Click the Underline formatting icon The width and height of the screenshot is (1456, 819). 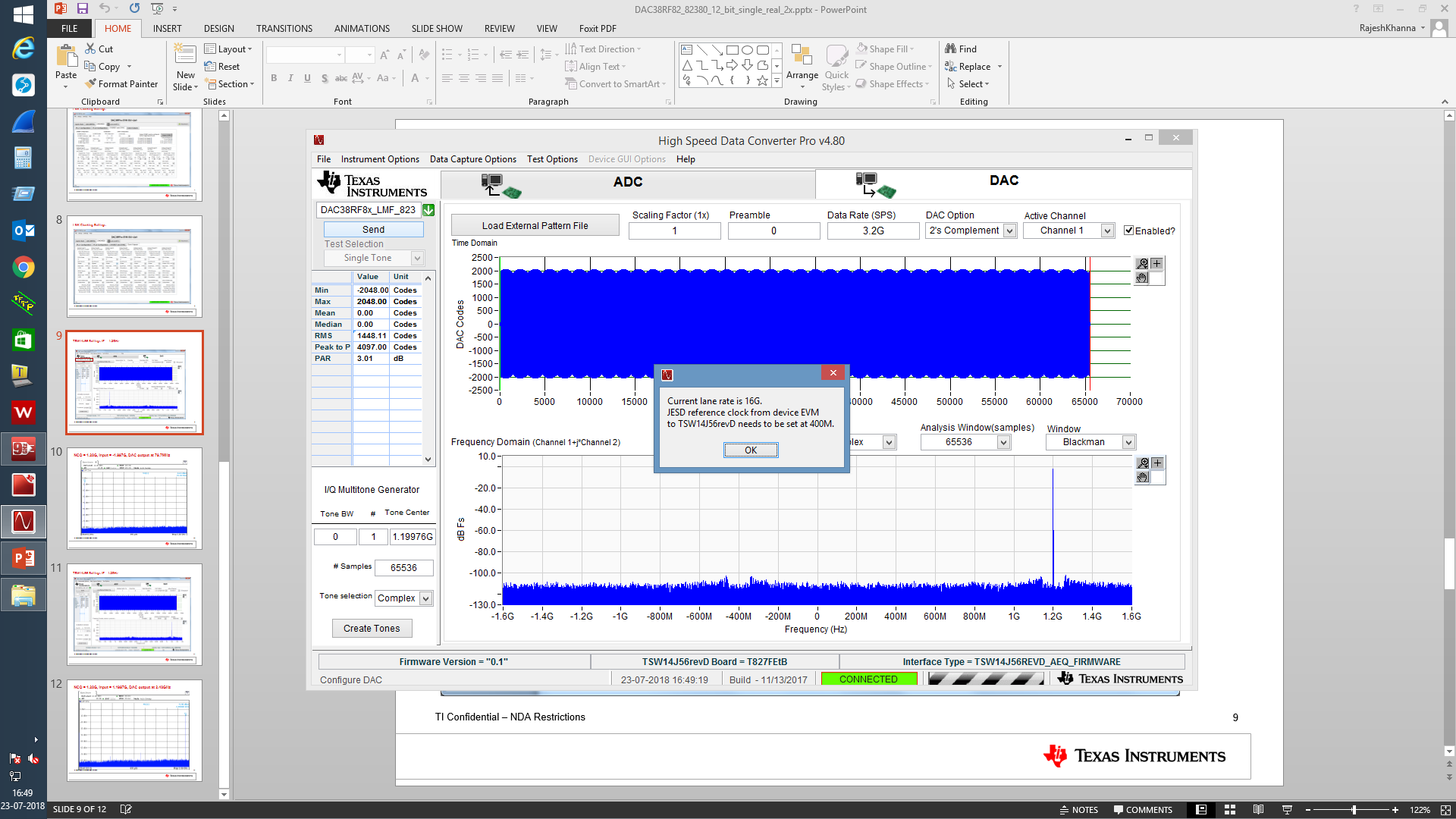click(307, 78)
